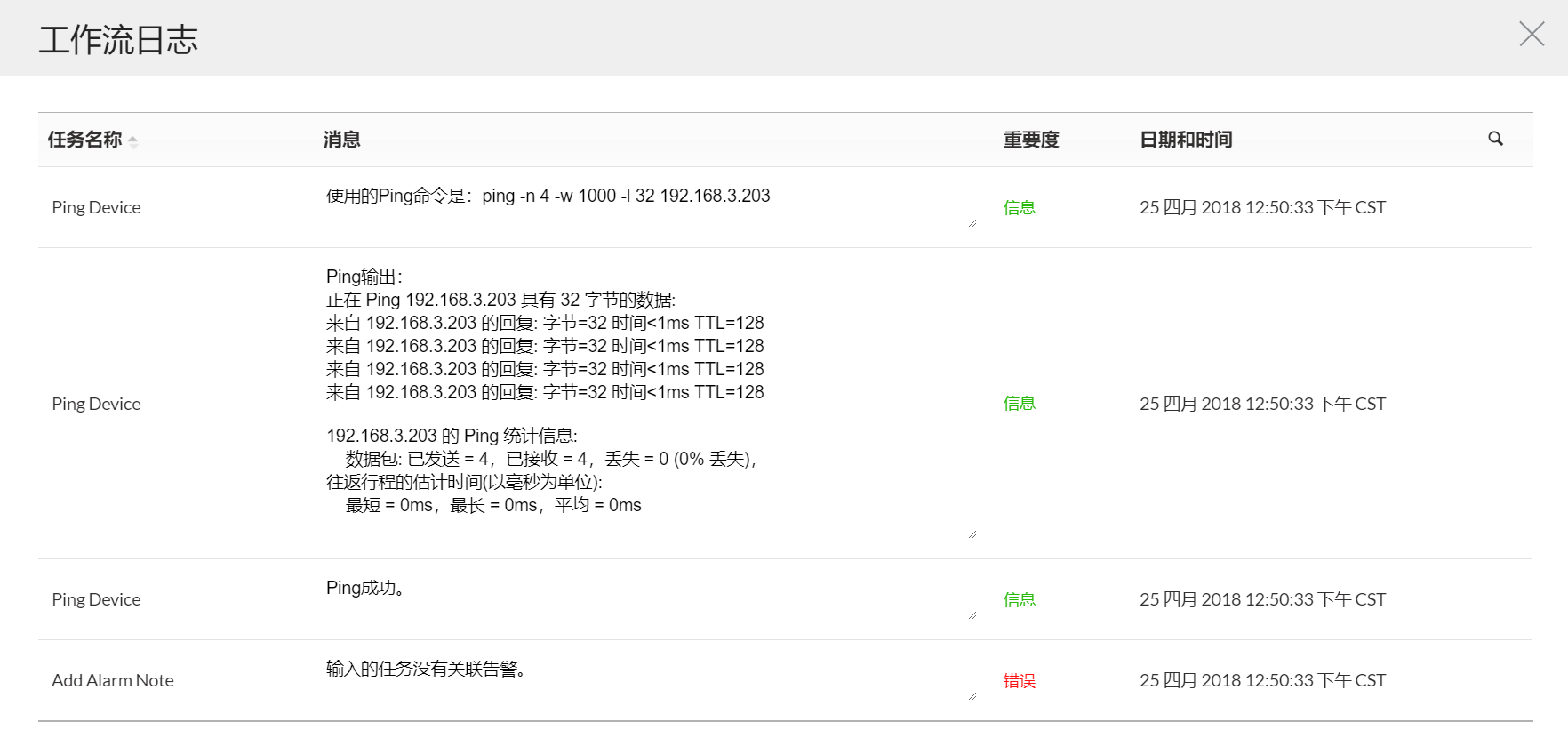The width and height of the screenshot is (1568, 738).
Task: Click the search magnifier icon in table header
Action: click(1495, 139)
